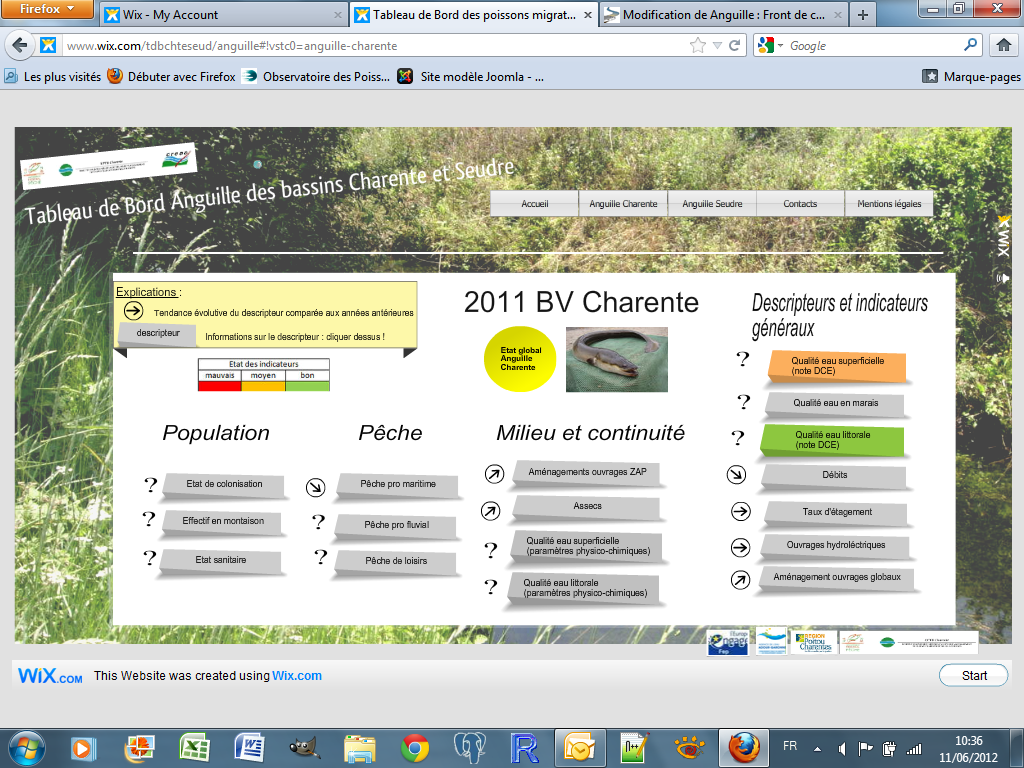Open the Marque-pages bookmarks menu
This screenshot has width=1024, height=768.
pyautogui.click(x=972, y=76)
